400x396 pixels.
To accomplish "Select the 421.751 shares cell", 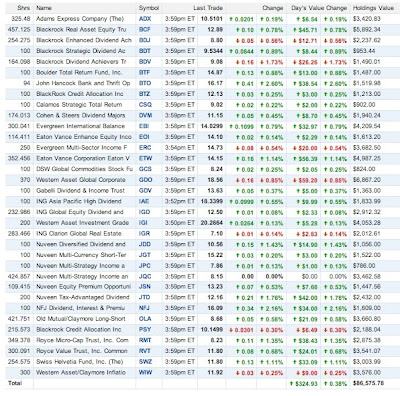I will [19, 319].
